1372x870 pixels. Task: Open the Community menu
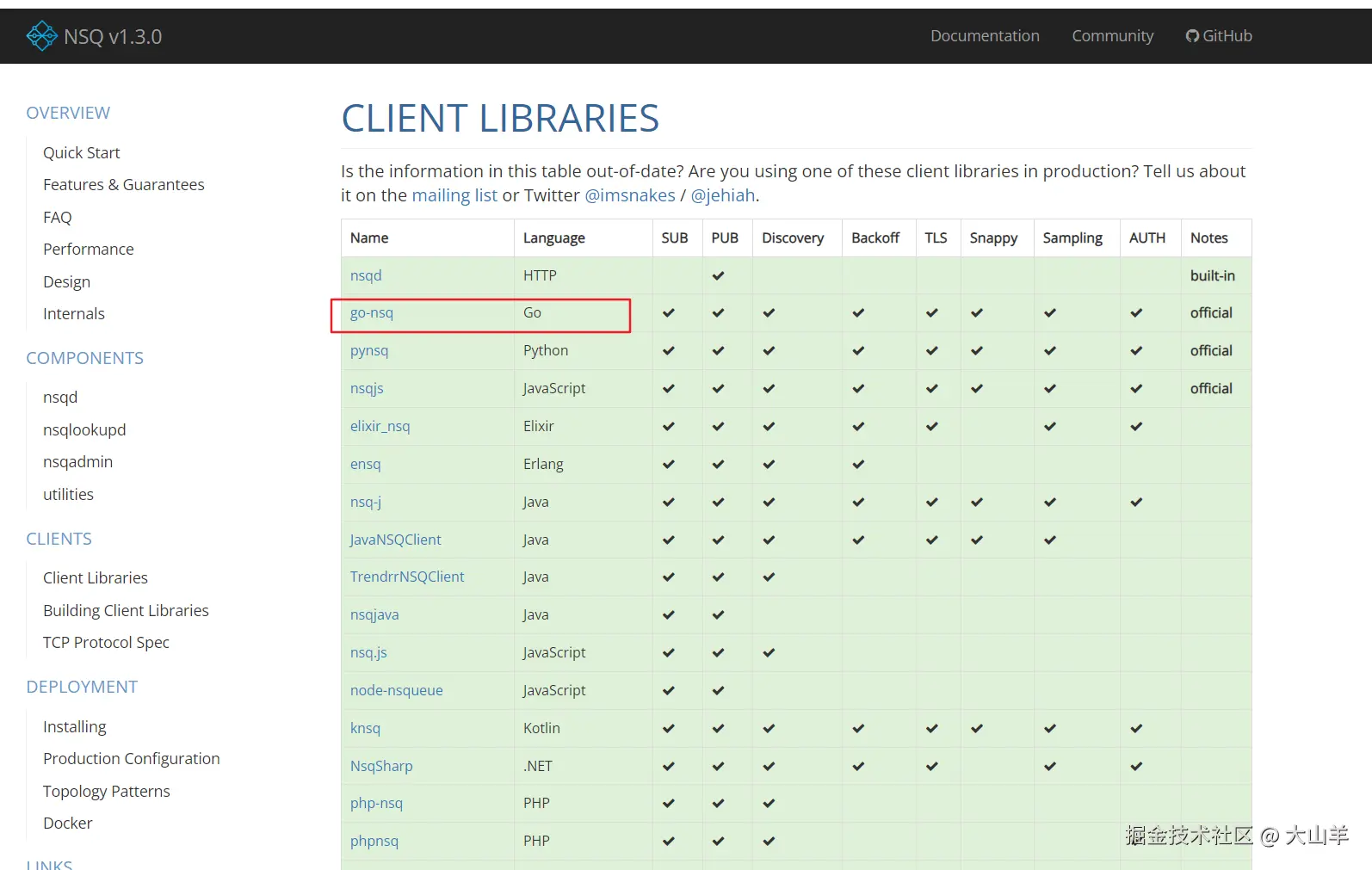click(1112, 36)
